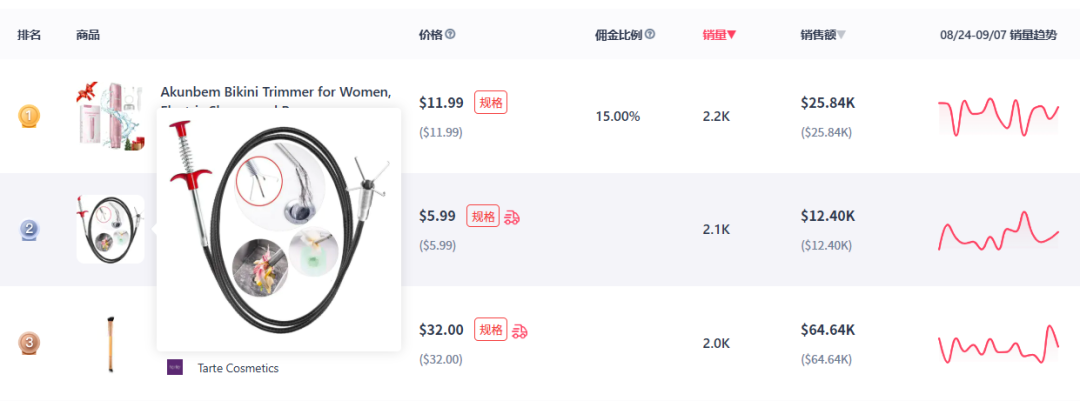This screenshot has width=1080, height=401.
Task: Open Akunbem Bikini Trimmer product title
Action: point(276,92)
